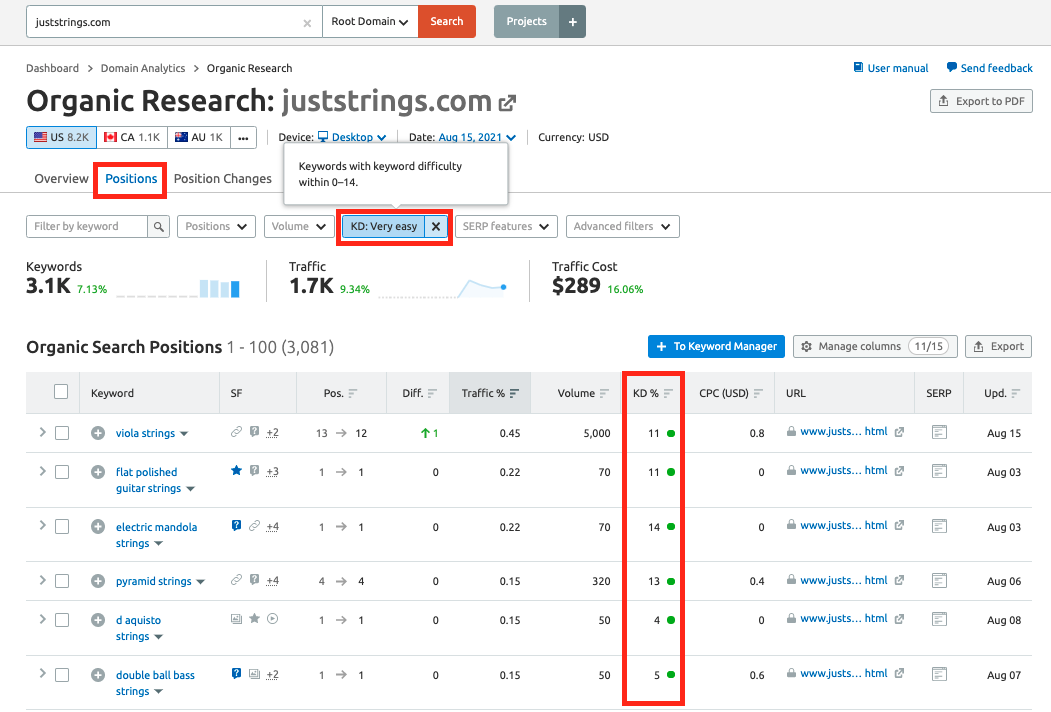Open Manage columns 11/15
This screenshot has width=1051, height=712.
pyautogui.click(x=875, y=347)
